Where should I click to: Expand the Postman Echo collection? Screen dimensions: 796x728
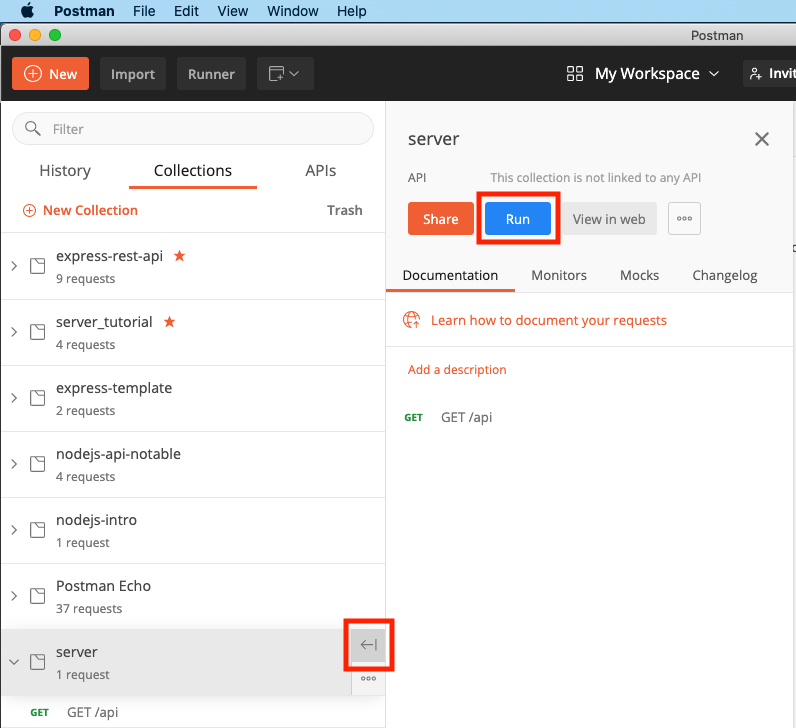[x=14, y=596]
